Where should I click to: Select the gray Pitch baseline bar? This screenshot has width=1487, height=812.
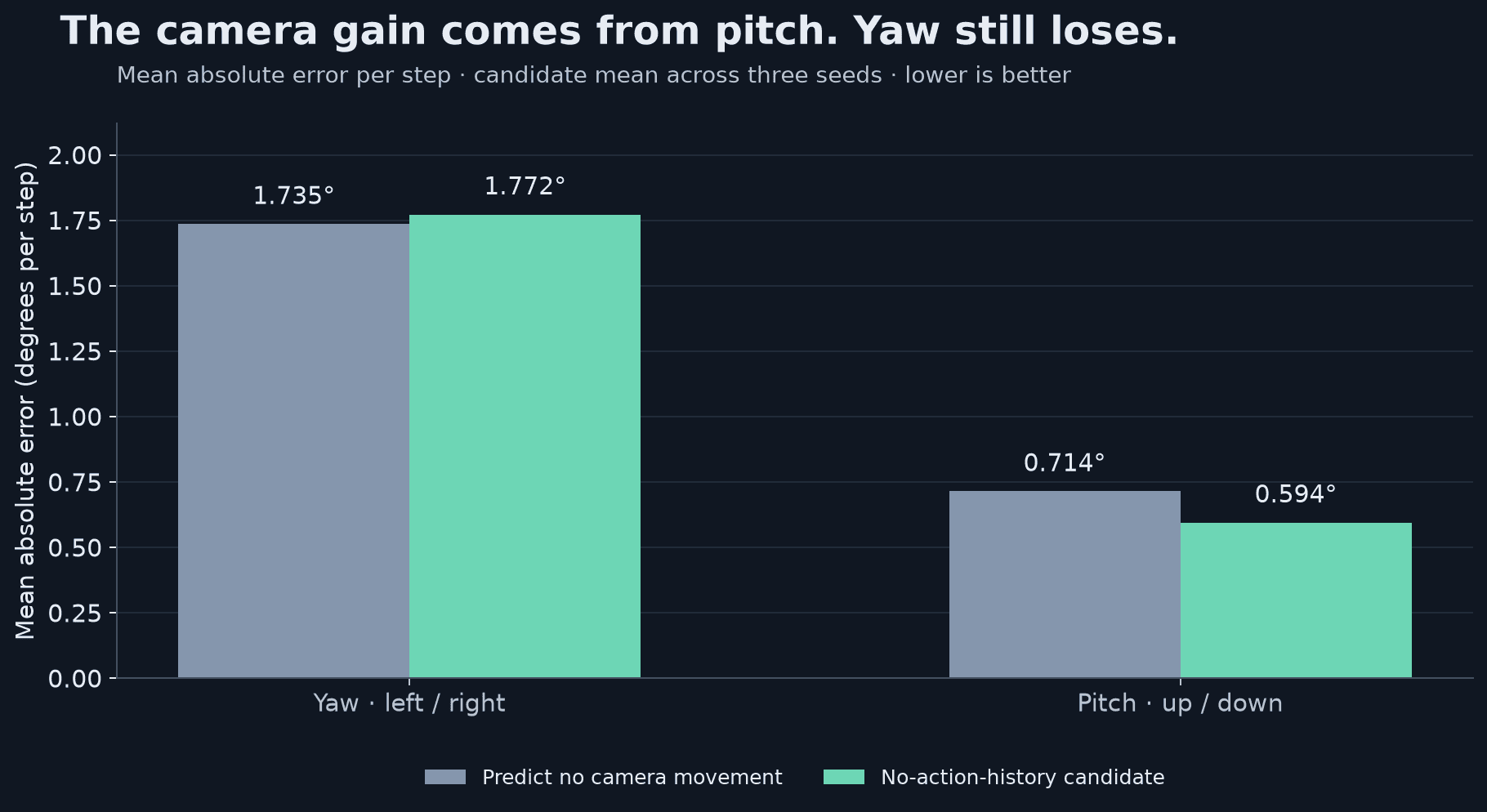pyautogui.click(x=1065, y=584)
